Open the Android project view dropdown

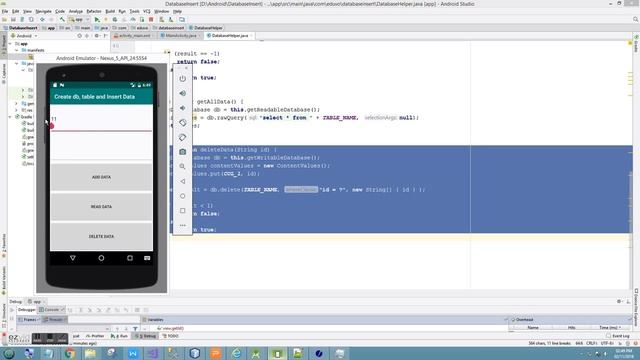pyautogui.click(x=24, y=36)
